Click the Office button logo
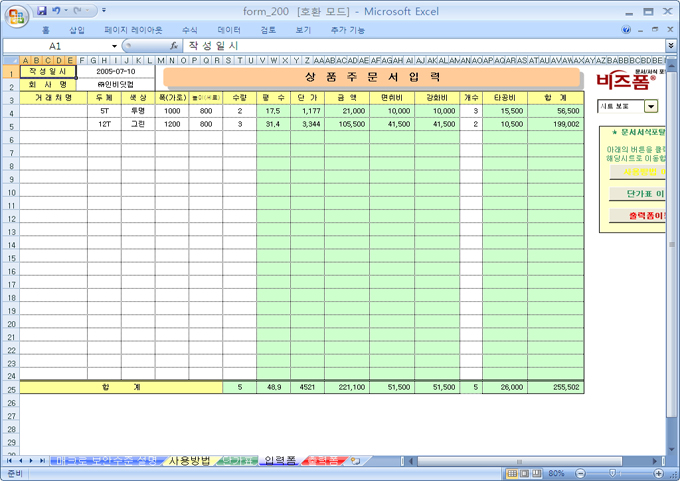680x481 pixels. pos(15,13)
